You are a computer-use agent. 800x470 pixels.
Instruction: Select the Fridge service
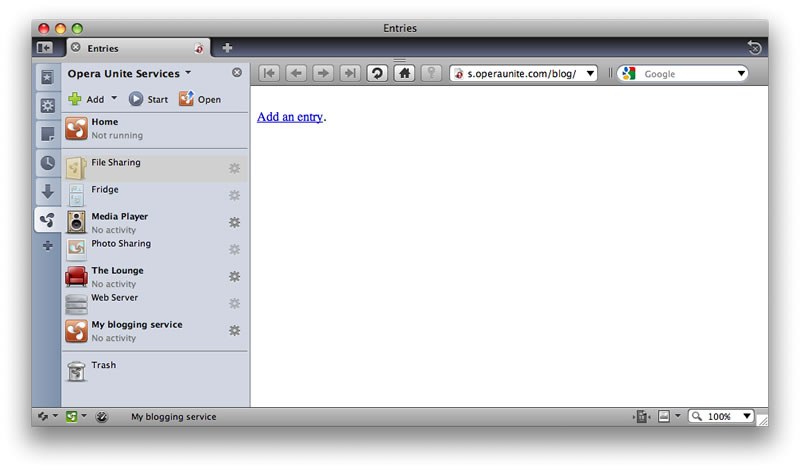(x=155, y=195)
